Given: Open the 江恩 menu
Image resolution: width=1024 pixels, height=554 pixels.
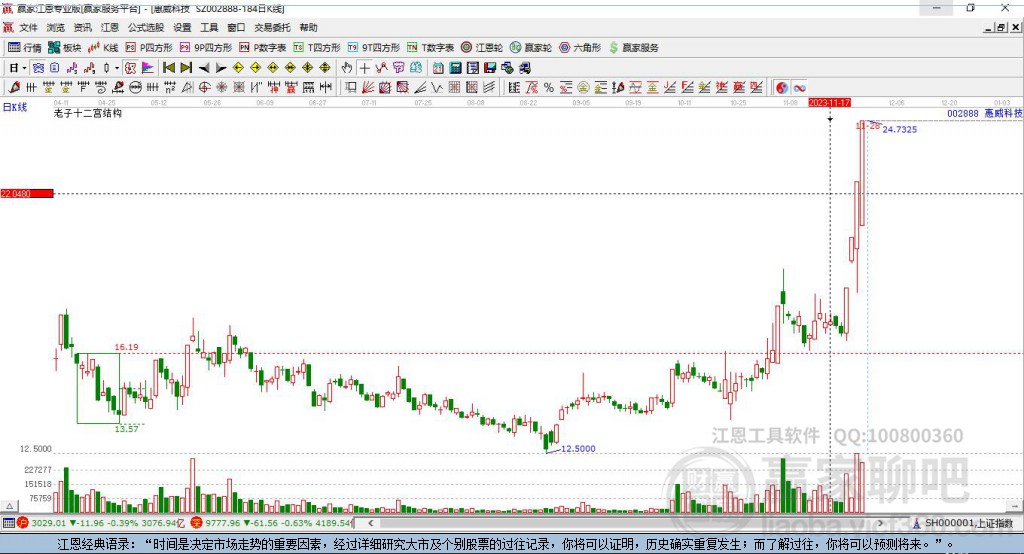Looking at the screenshot, I should (110, 27).
